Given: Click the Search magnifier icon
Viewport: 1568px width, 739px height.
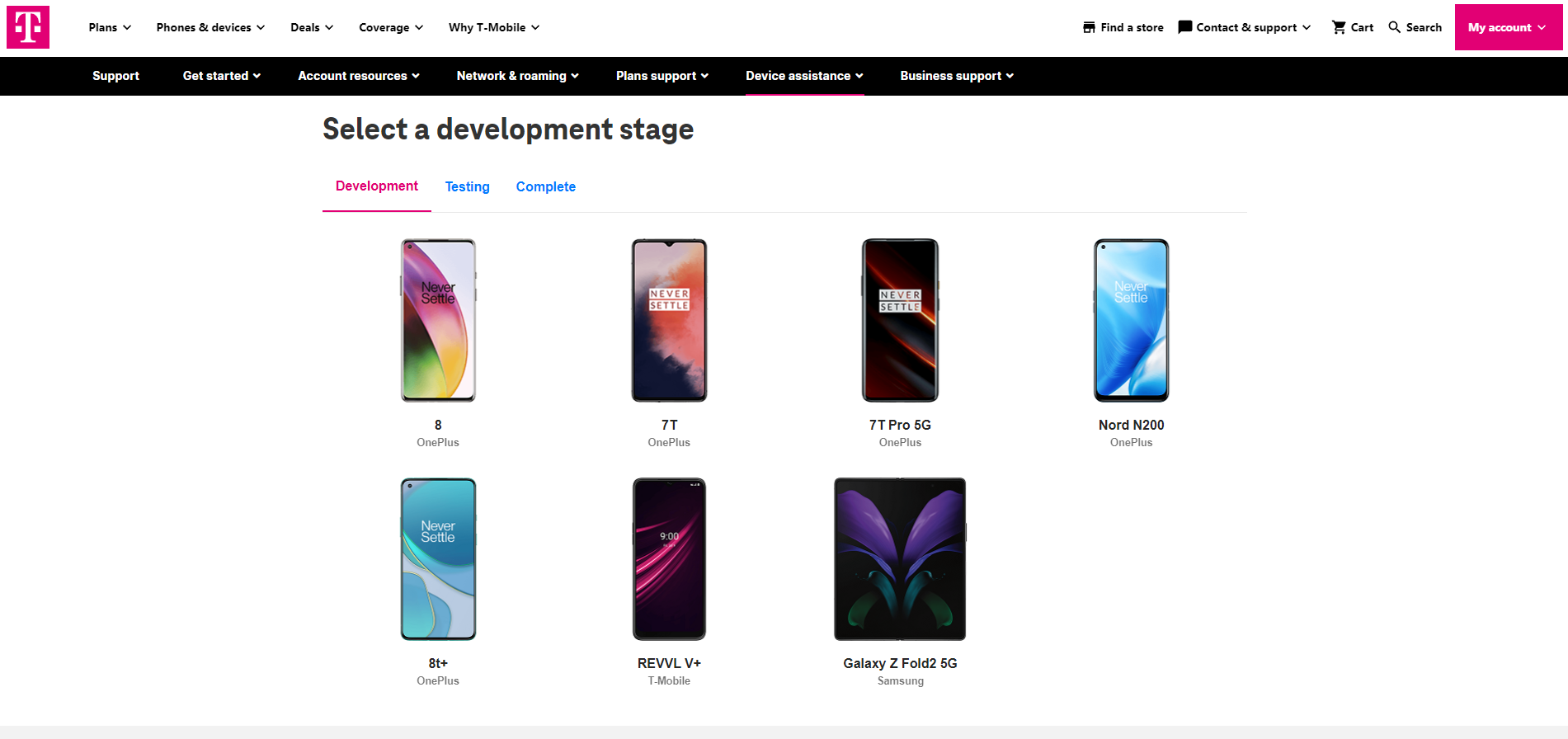Looking at the screenshot, I should (x=1395, y=27).
